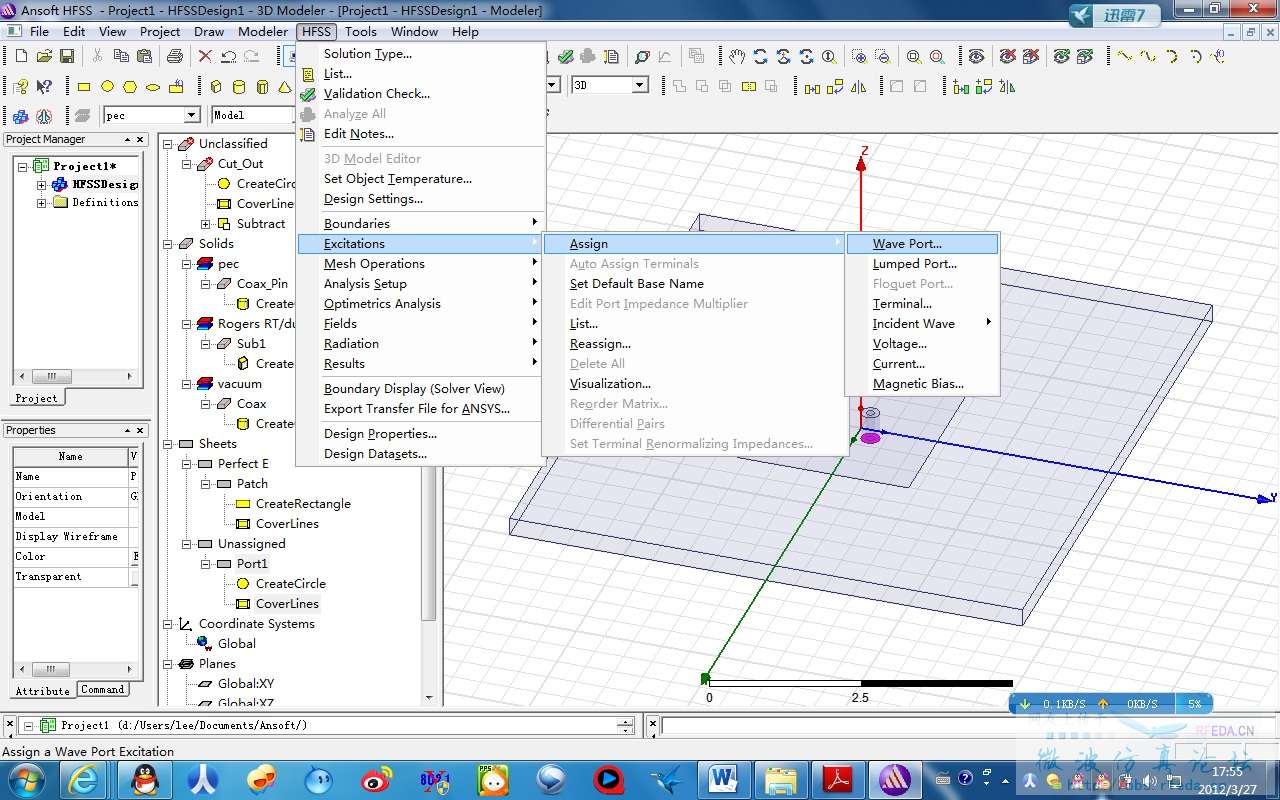Close the Properties panel
This screenshot has width=1280, height=800.
click(141, 430)
